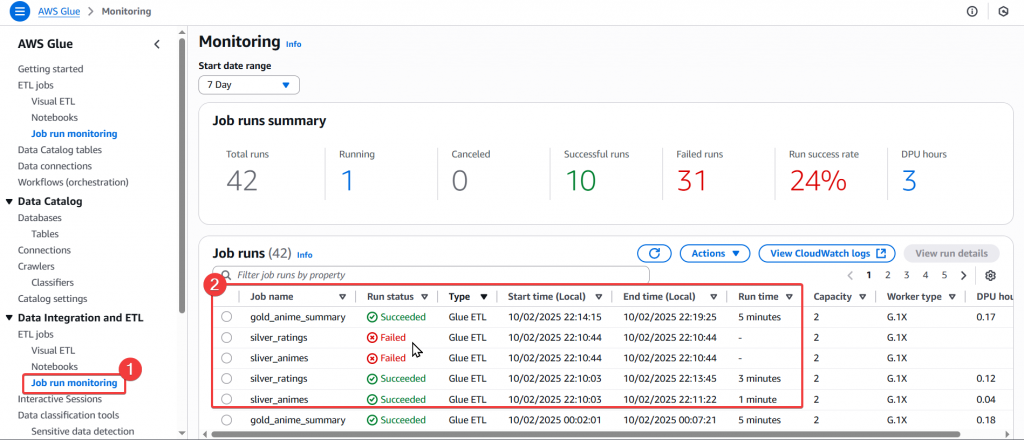Sort by Run status column arrow

tap(424, 296)
